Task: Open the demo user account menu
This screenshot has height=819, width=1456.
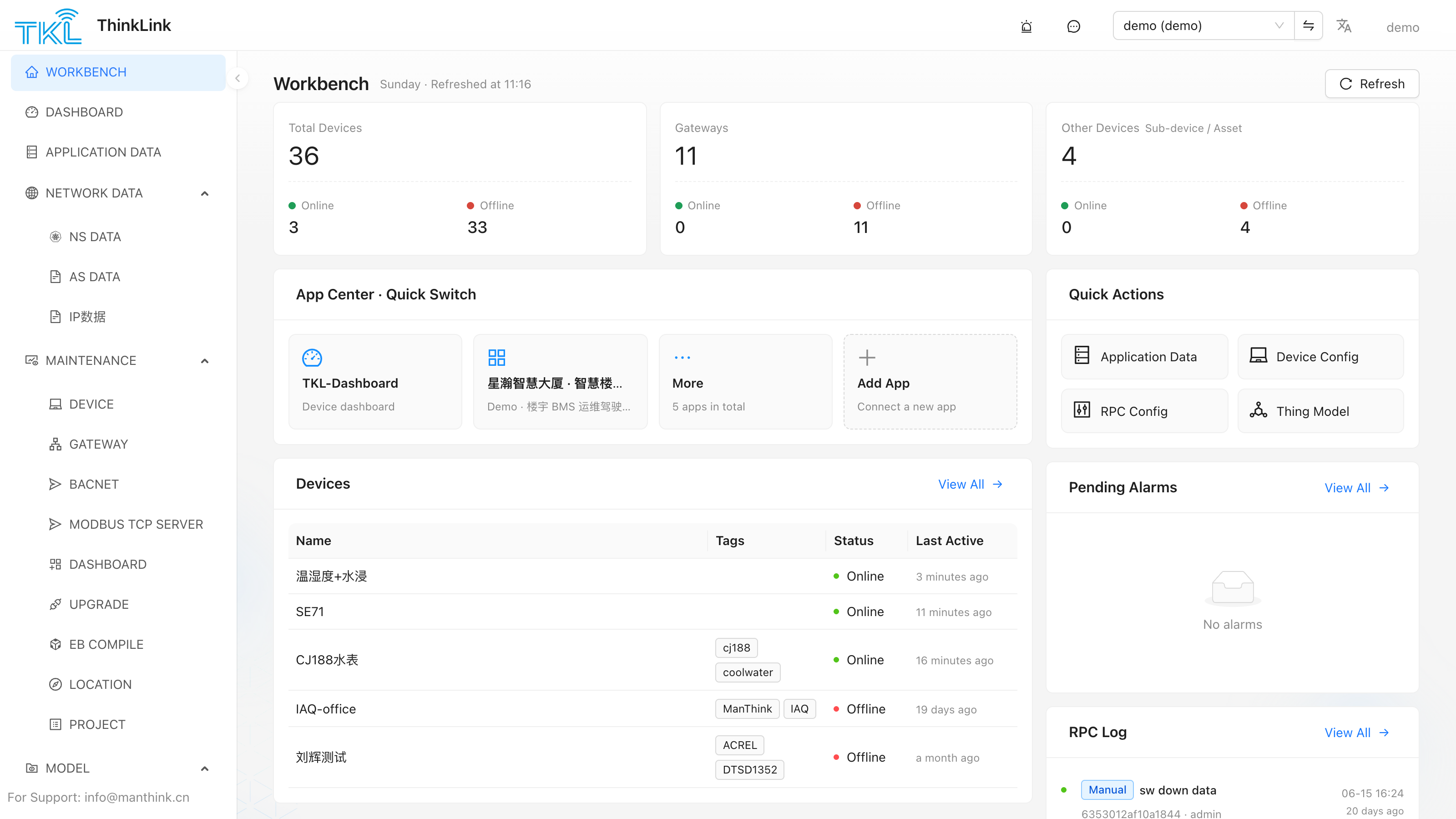Action: pyautogui.click(x=1402, y=27)
